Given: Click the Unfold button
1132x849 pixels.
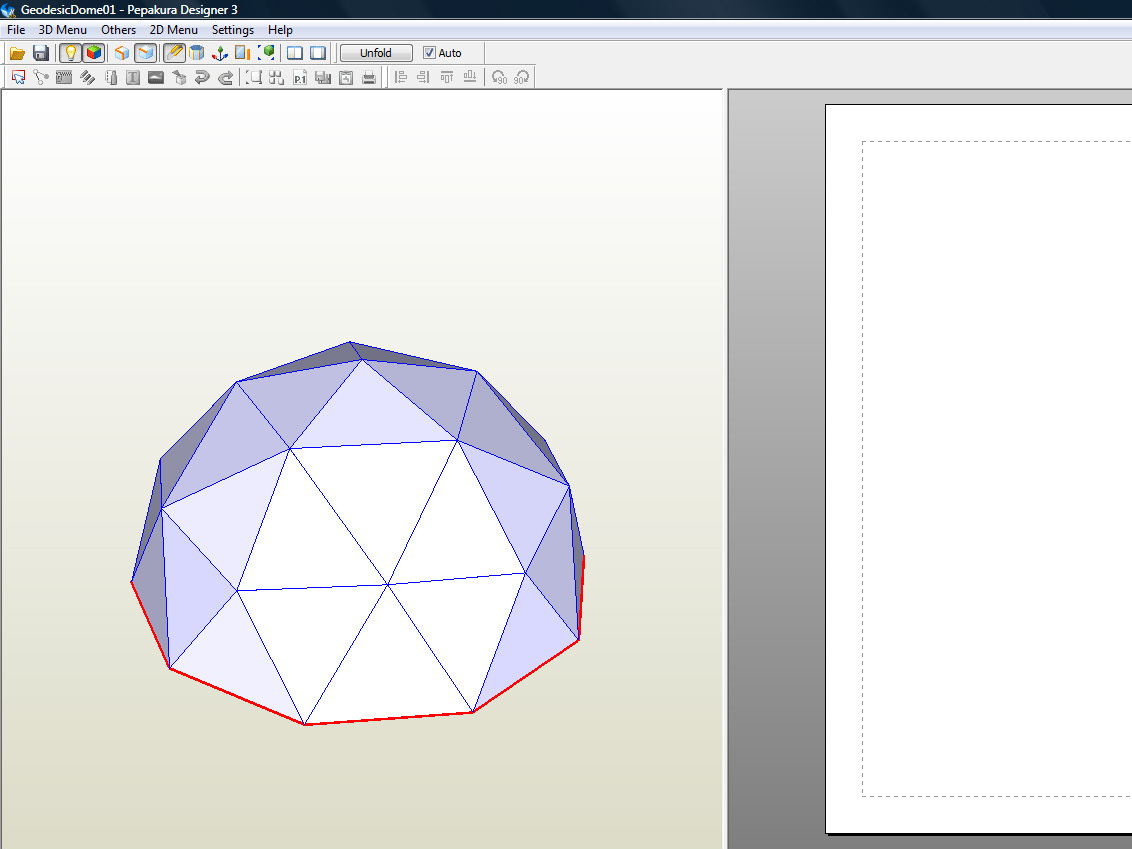Looking at the screenshot, I should pyautogui.click(x=376, y=53).
